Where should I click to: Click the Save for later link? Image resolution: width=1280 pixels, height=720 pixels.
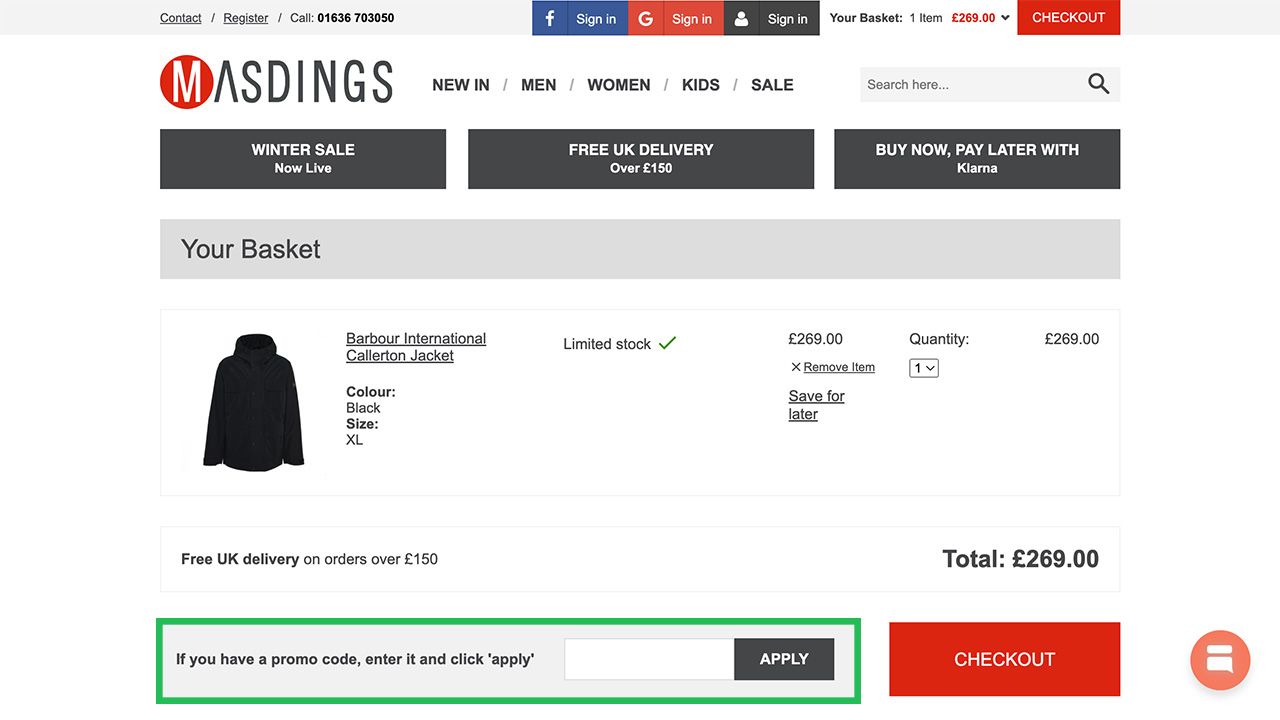(817, 405)
